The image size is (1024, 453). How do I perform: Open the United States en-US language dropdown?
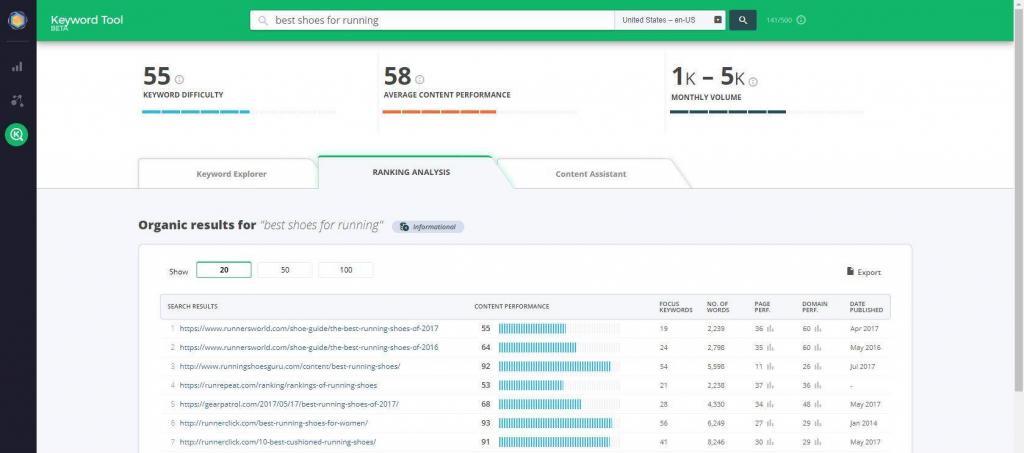[x=670, y=20]
